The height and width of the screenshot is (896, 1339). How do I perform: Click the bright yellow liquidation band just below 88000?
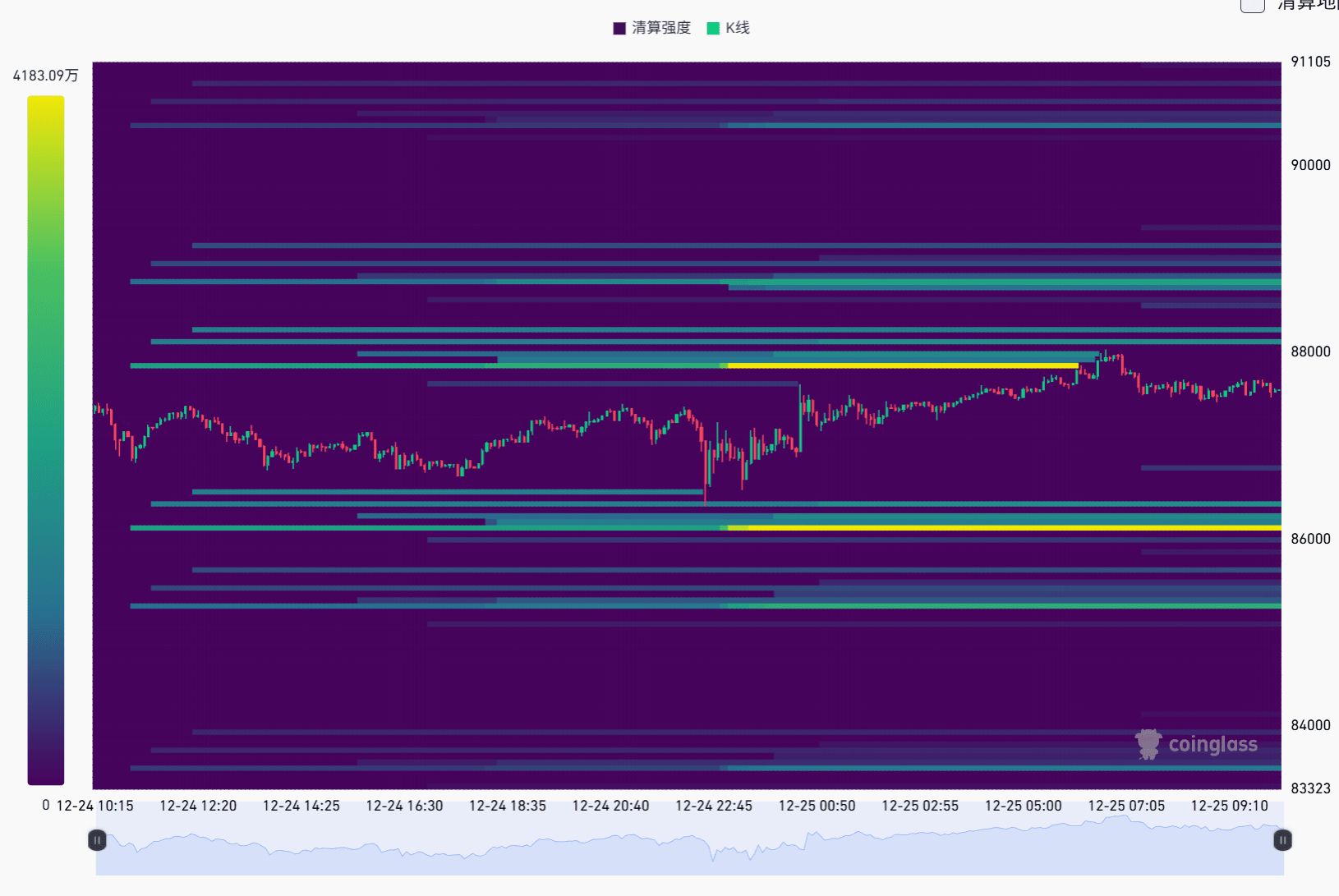(x=904, y=365)
